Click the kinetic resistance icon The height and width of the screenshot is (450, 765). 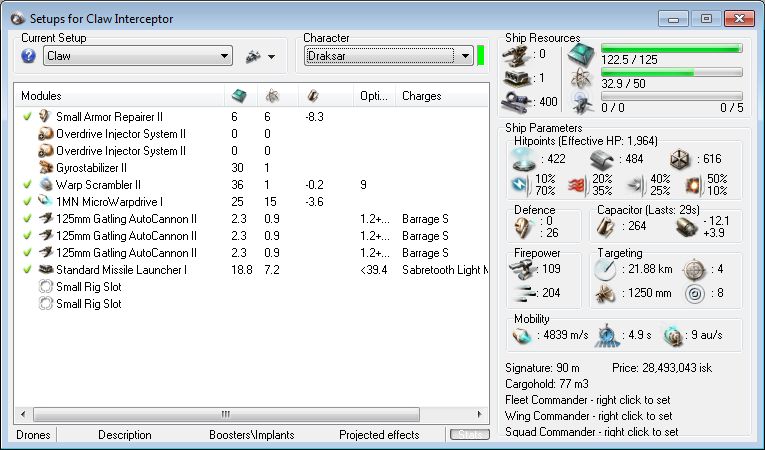[x=635, y=185]
